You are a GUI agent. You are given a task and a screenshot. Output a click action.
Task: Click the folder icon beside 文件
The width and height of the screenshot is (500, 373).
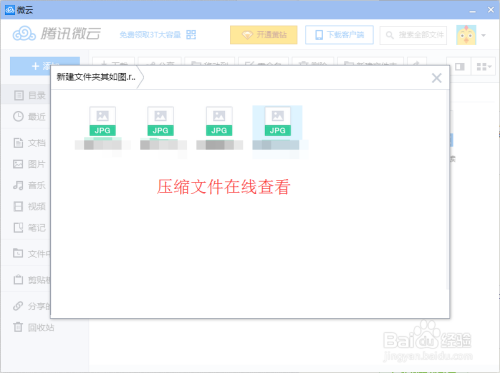click(x=18, y=253)
